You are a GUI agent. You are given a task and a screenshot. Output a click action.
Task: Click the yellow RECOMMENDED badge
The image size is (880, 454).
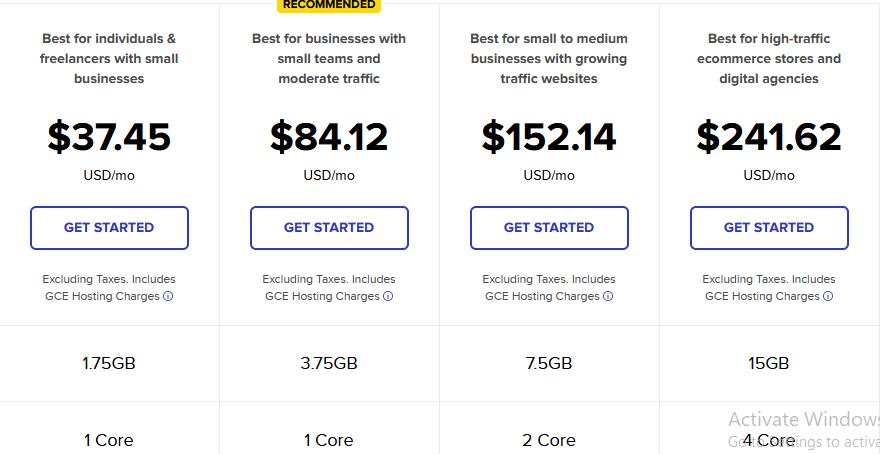click(x=329, y=5)
